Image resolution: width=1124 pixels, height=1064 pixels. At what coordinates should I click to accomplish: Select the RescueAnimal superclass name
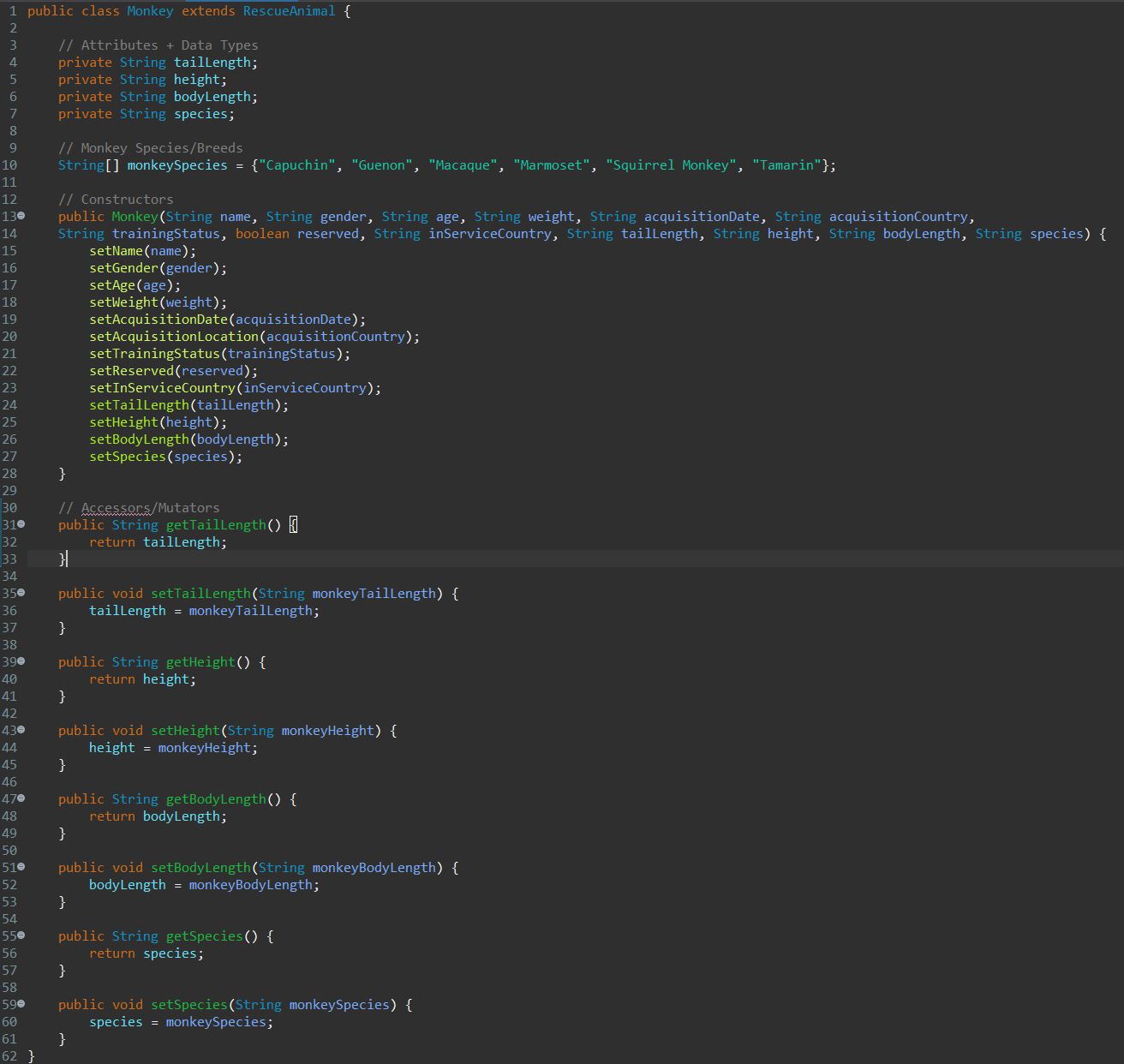(289, 10)
